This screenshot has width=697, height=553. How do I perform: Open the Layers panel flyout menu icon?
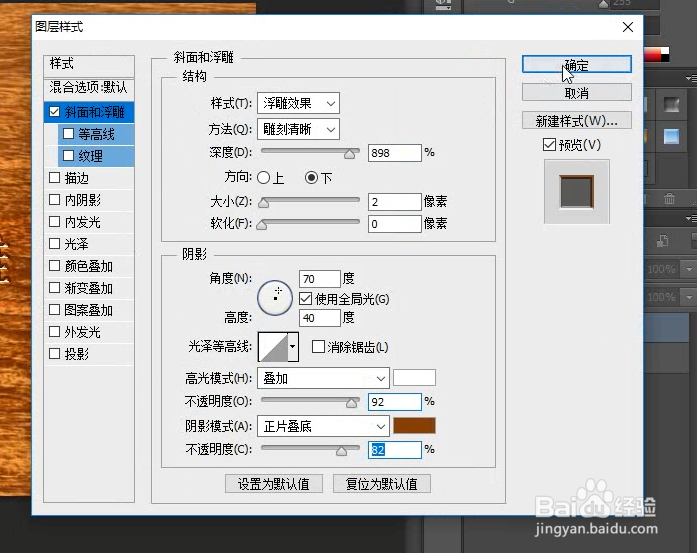click(691, 218)
